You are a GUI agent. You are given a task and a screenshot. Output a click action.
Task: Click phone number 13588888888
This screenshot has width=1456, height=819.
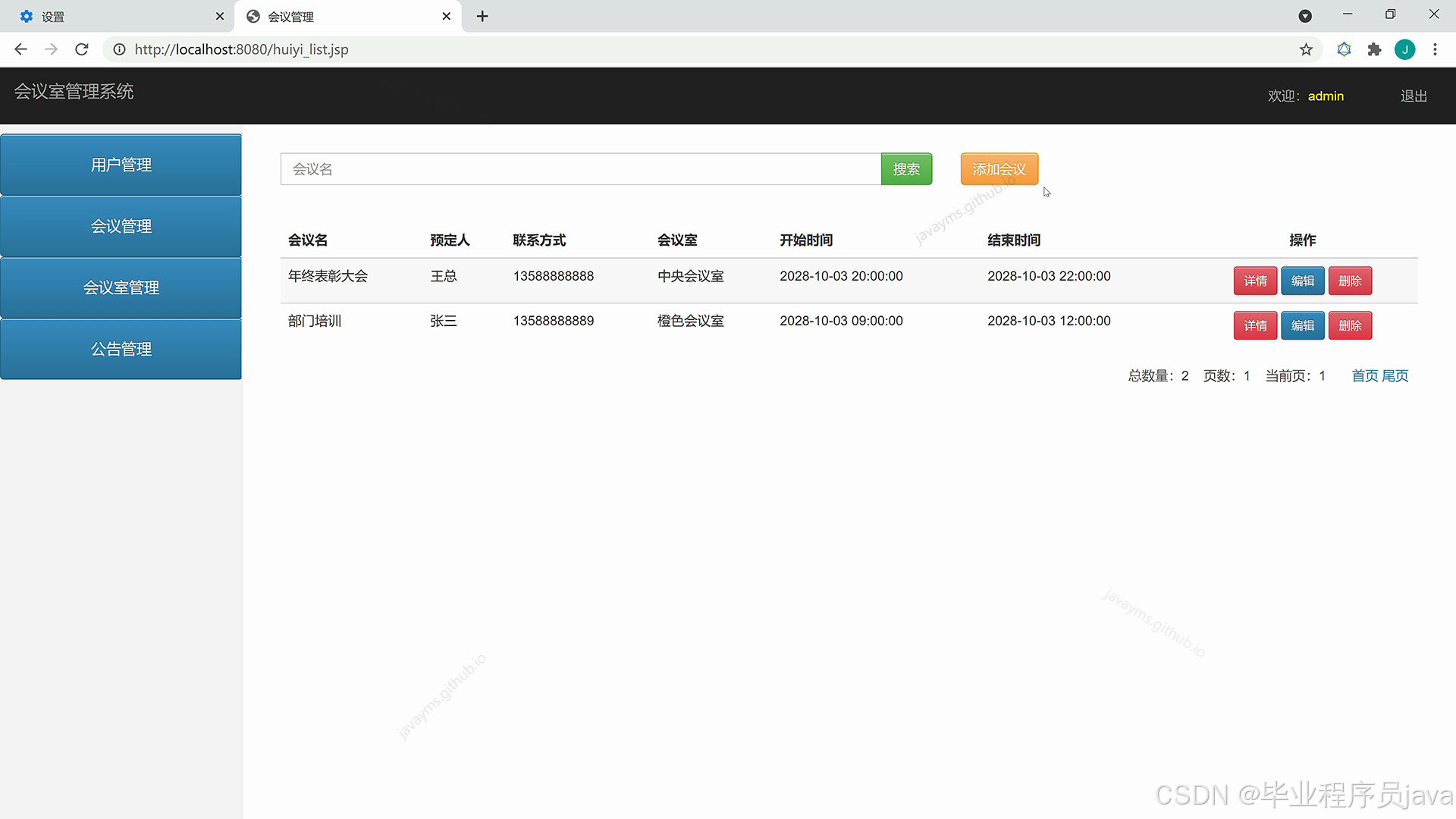click(554, 276)
